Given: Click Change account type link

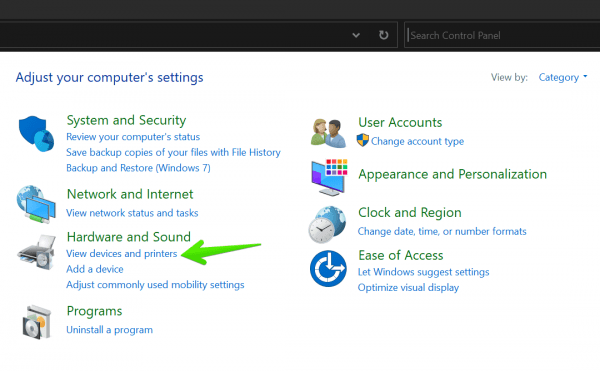Looking at the screenshot, I should coord(417,141).
